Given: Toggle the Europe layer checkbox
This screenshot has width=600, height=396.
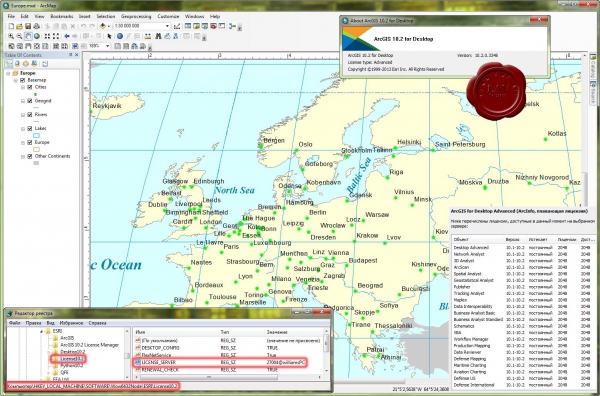Looking at the screenshot, I should (30, 142).
